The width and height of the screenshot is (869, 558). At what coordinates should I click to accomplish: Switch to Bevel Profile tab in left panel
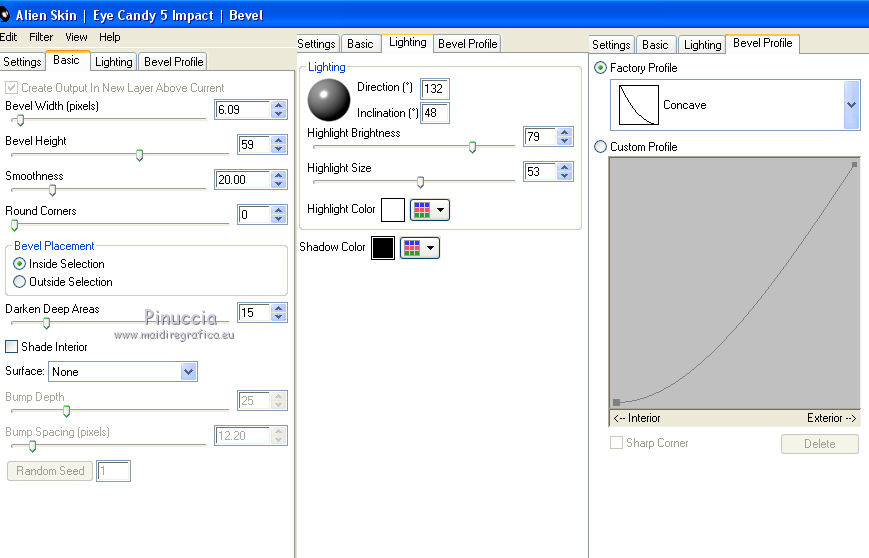point(173,62)
